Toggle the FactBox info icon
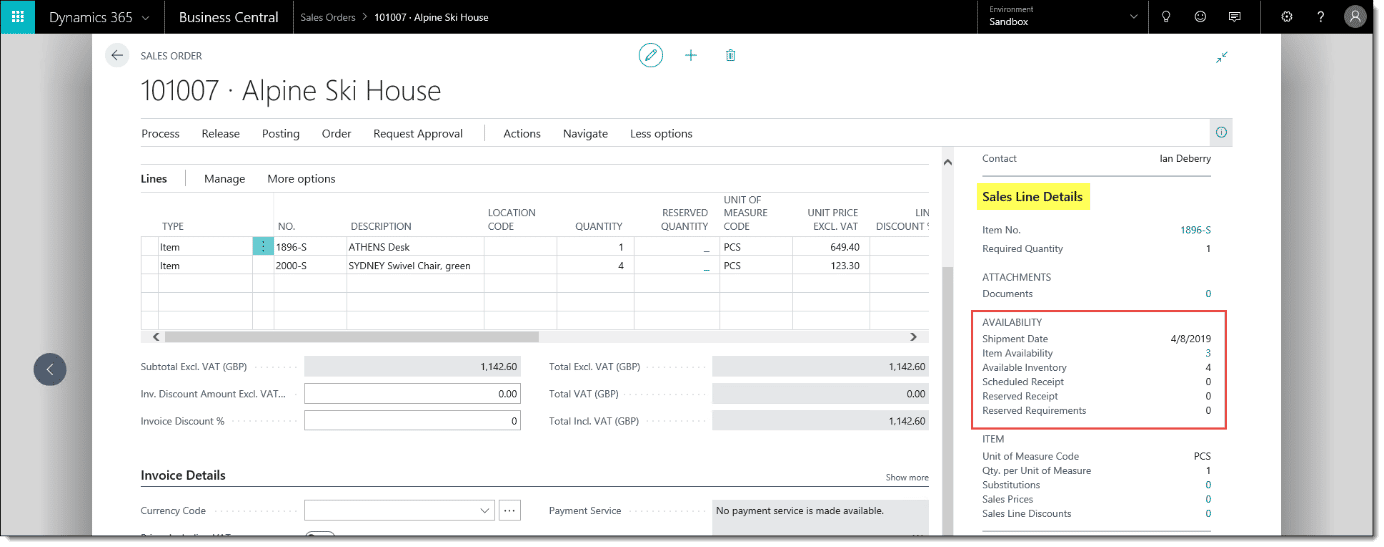1384x547 pixels. (x=1221, y=133)
